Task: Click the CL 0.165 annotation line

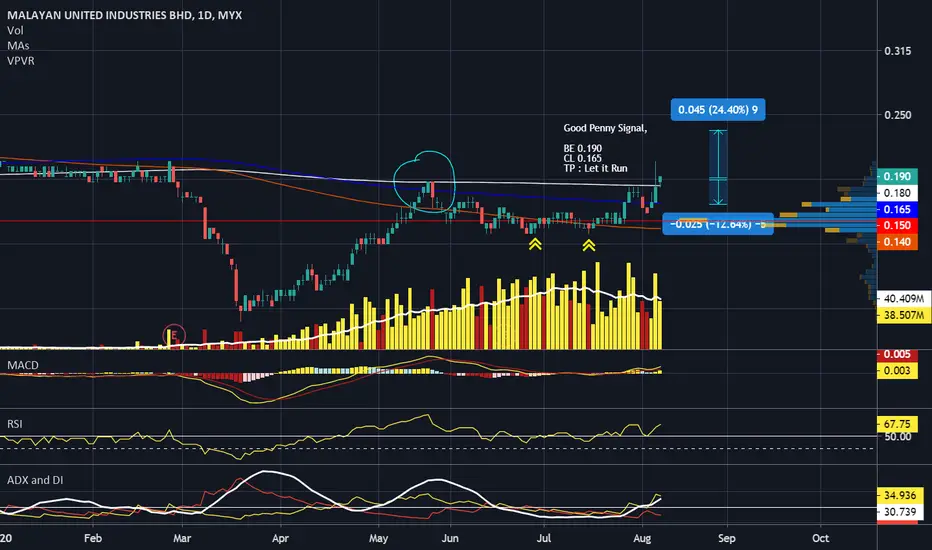Action: click(582, 158)
